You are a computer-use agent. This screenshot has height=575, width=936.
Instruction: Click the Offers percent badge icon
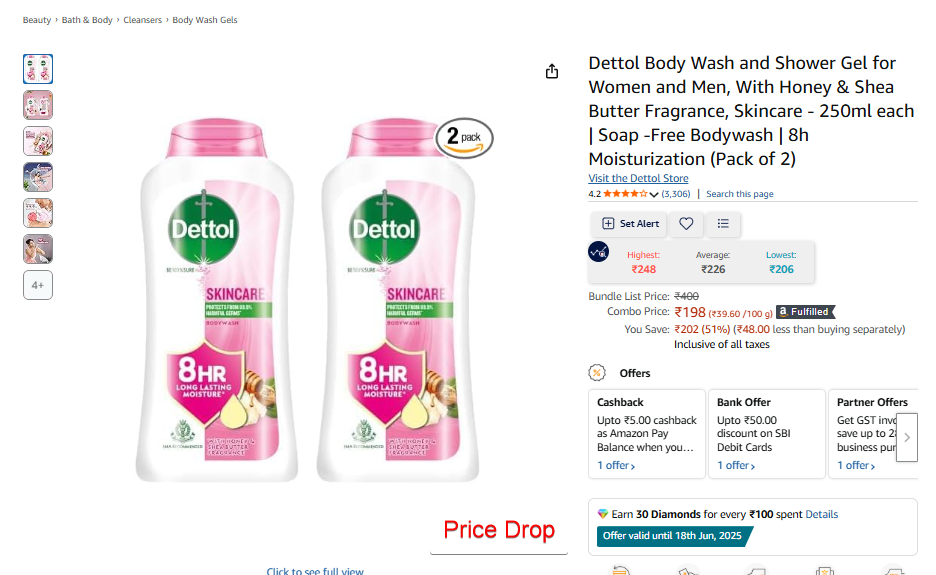(597, 373)
